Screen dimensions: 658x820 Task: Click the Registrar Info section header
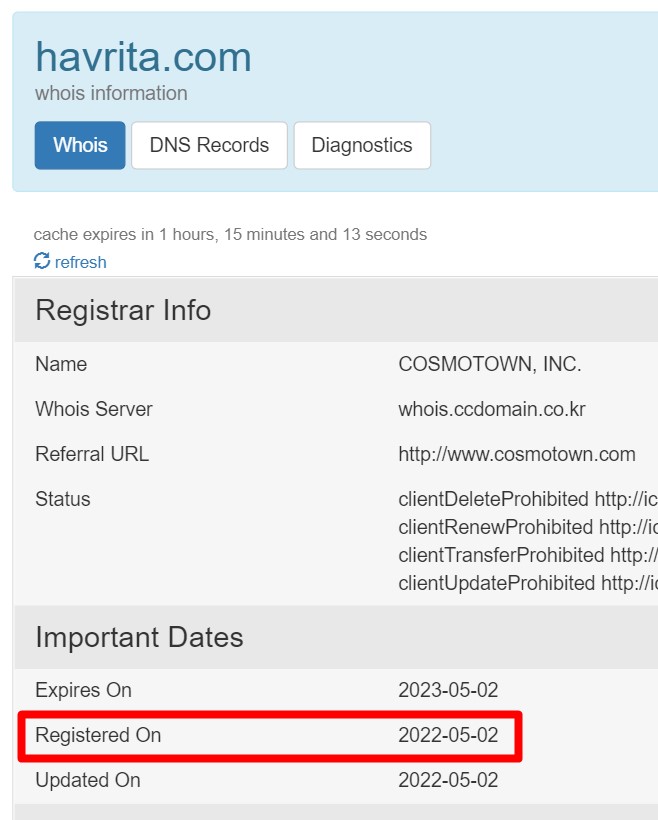pyautogui.click(x=123, y=310)
